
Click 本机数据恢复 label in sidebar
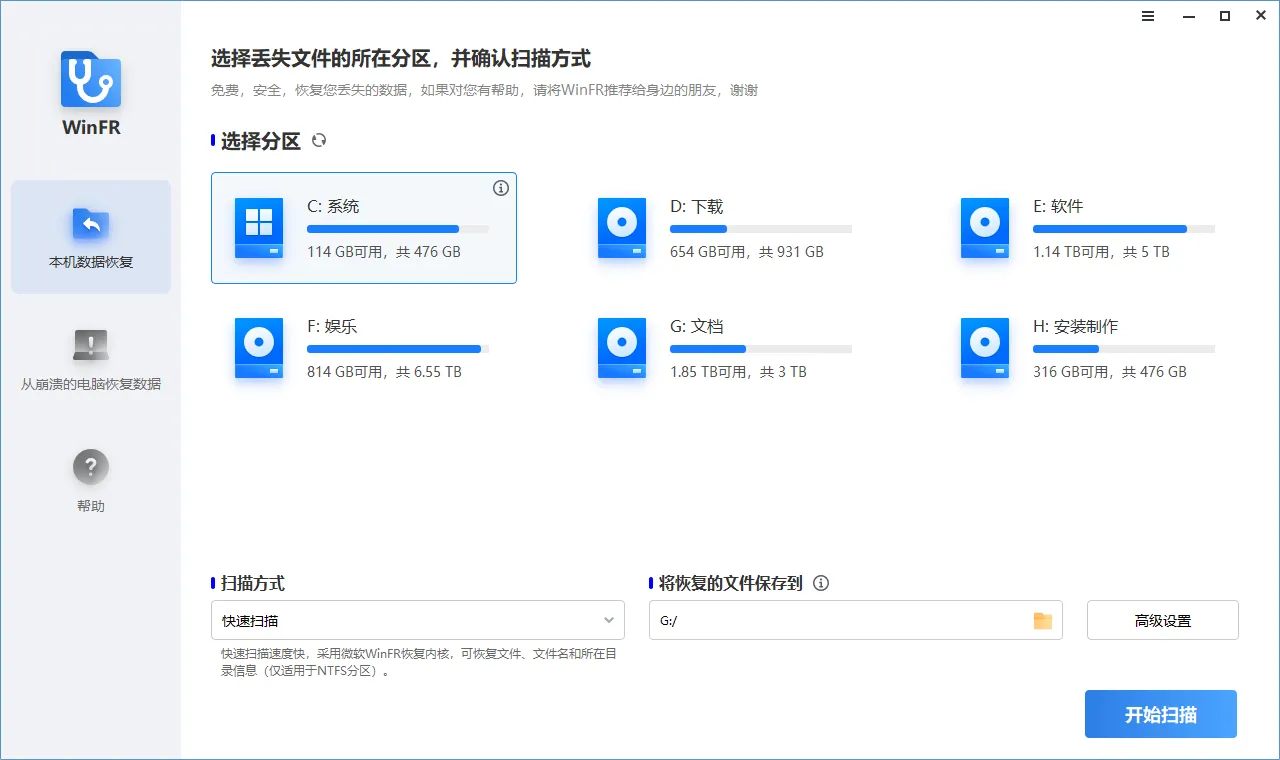[x=91, y=263]
